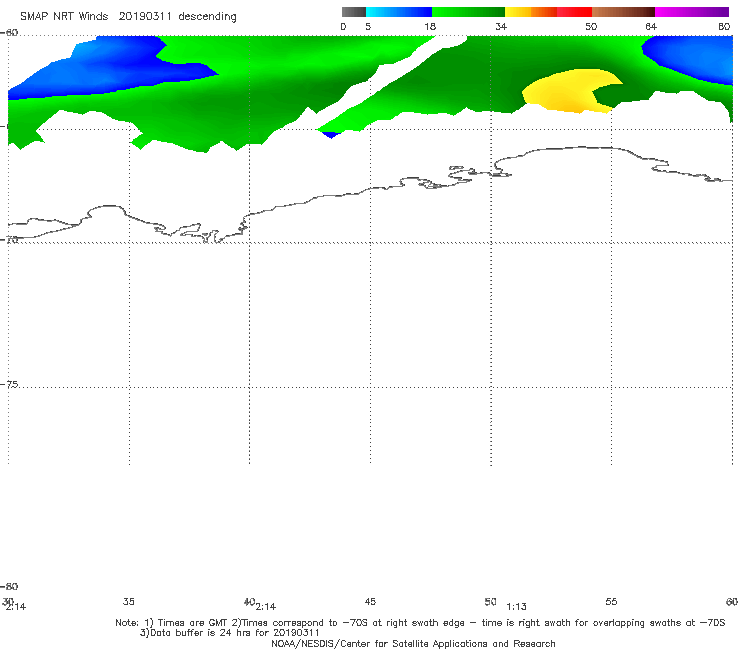Click the color bar label '5'
740x650 pixels.
[x=368, y=27]
